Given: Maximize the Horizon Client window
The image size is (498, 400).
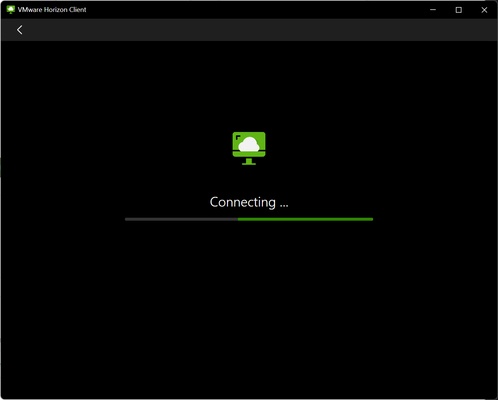Looking at the screenshot, I should [459, 10].
